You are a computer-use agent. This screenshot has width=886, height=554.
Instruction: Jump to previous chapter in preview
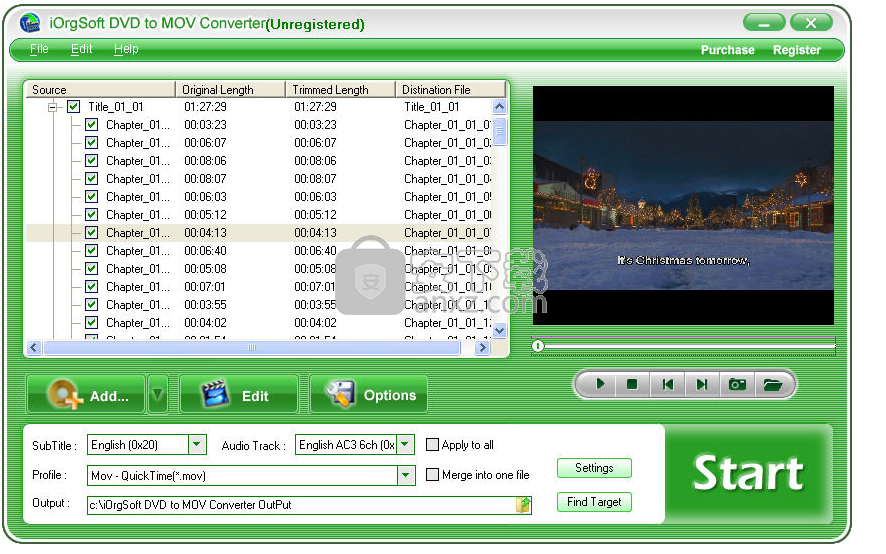click(667, 384)
